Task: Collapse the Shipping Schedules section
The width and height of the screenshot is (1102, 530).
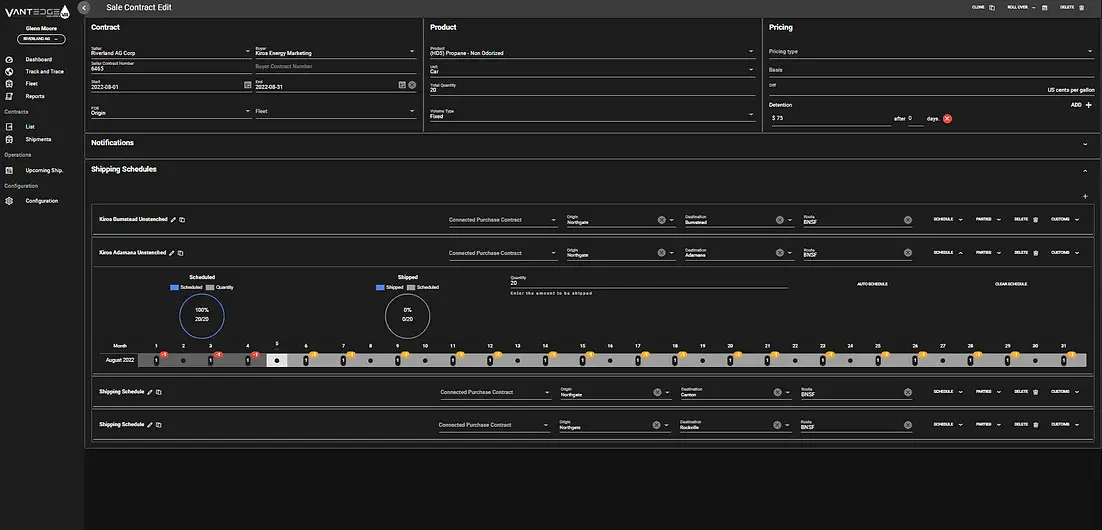Action: tap(1085, 170)
